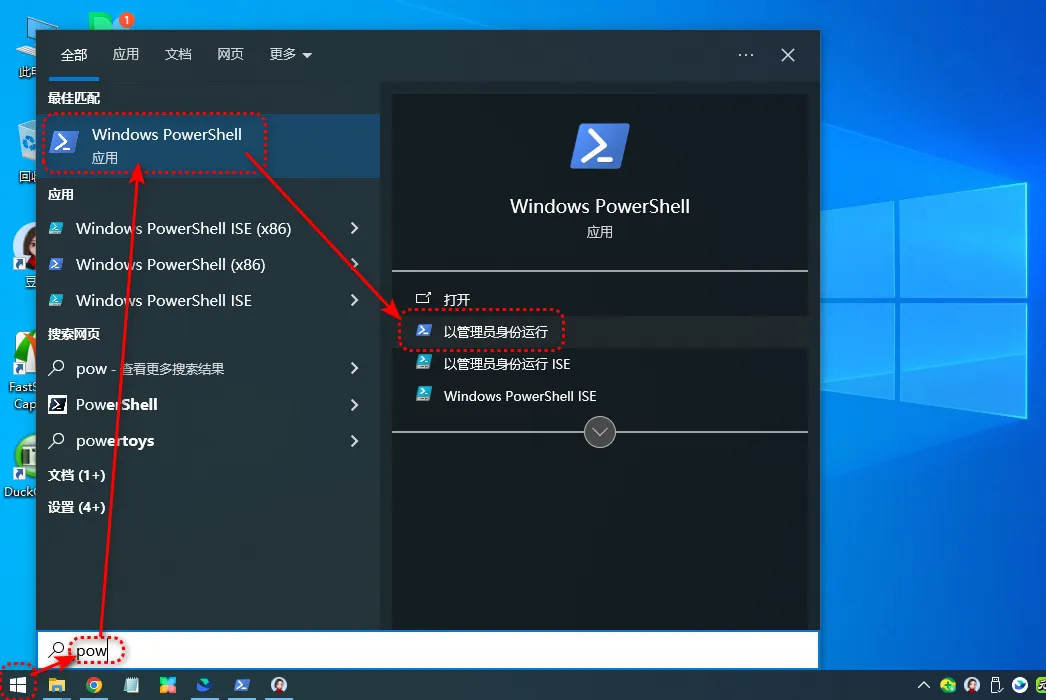Show 设置 (4+) results
The image size is (1046, 700).
[x=76, y=507]
